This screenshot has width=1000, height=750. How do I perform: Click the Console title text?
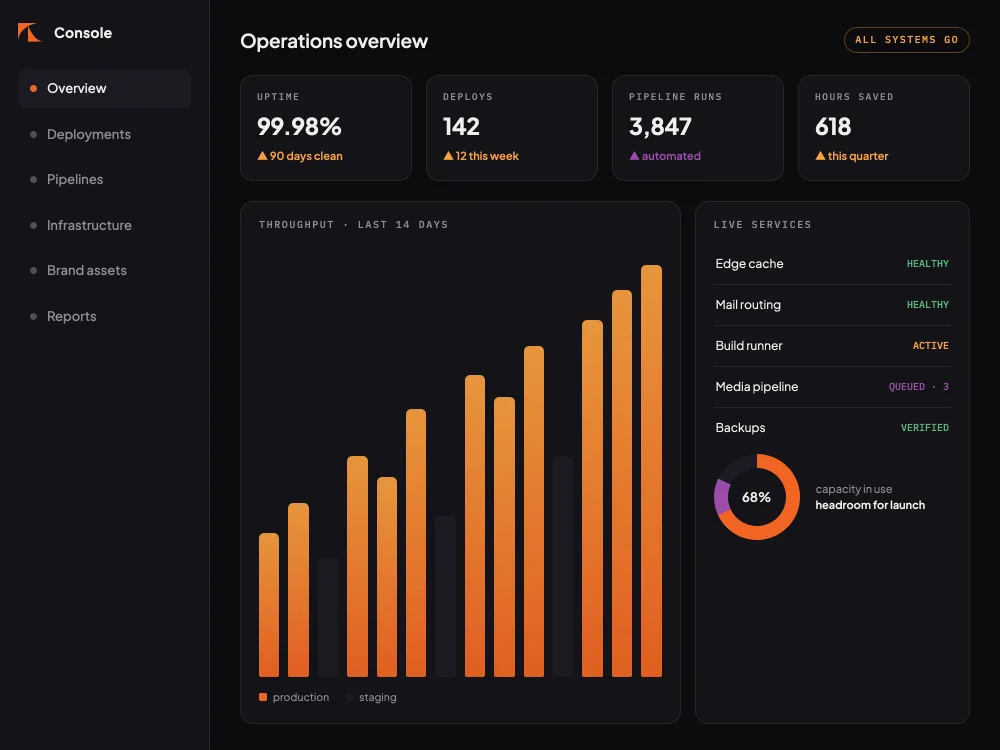pos(83,33)
